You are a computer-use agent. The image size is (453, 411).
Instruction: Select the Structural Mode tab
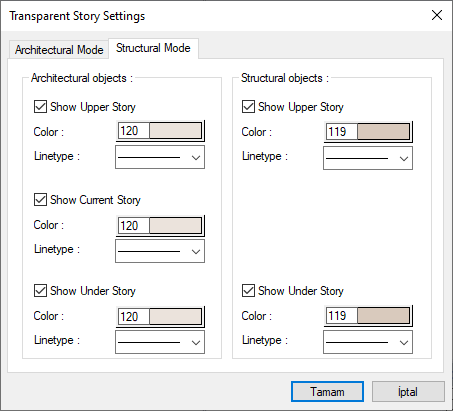point(153,48)
